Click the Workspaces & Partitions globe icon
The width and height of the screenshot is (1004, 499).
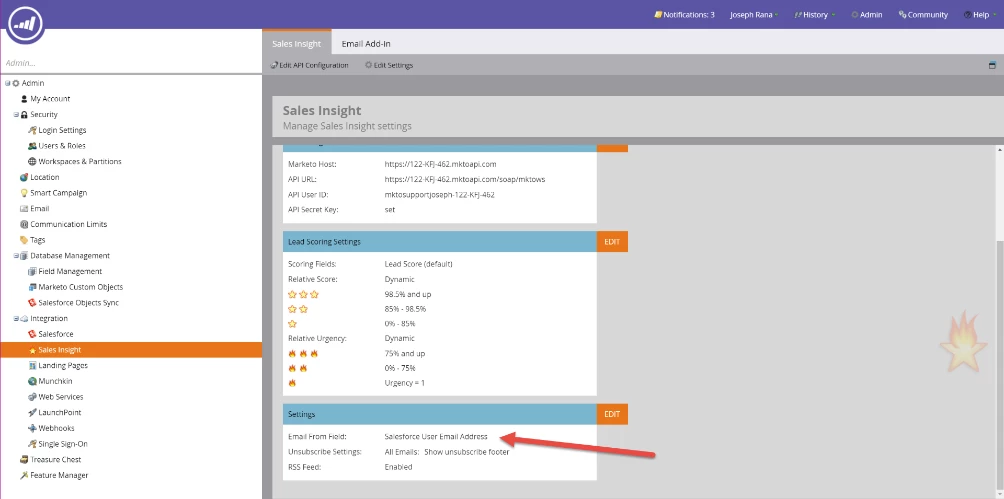[x=32, y=161]
